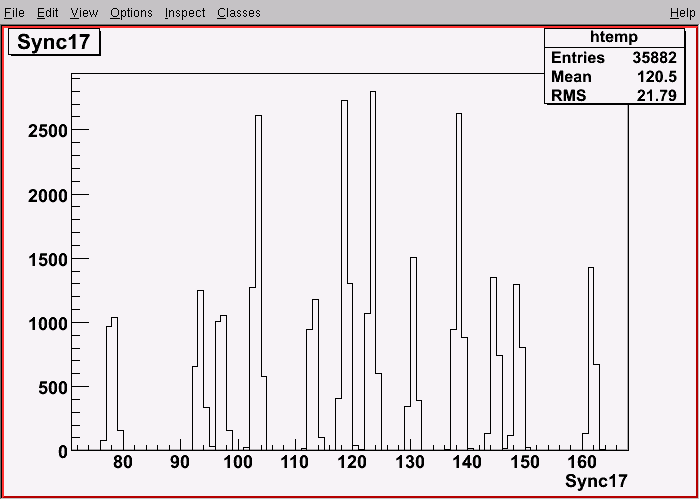This screenshot has width=700, height=500.
Task: Click the 2000 y-axis label
Action: [x=47, y=195]
